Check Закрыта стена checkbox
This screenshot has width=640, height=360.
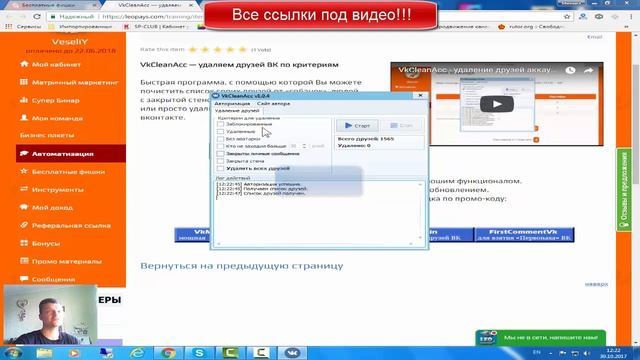220,161
